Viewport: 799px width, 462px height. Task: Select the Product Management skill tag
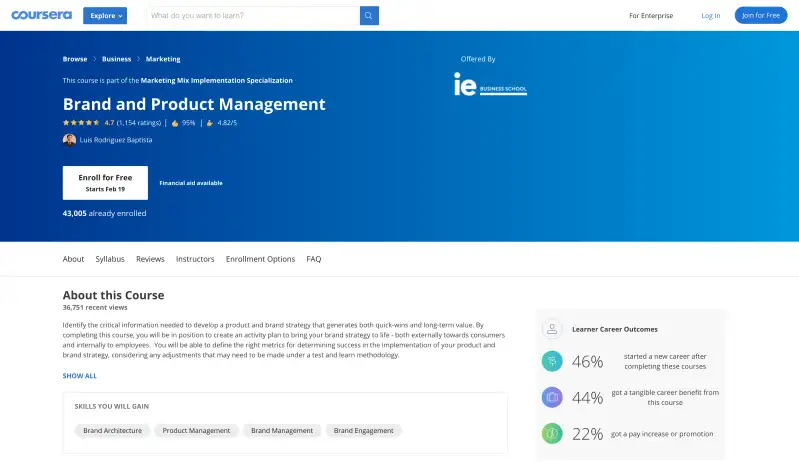[196, 430]
